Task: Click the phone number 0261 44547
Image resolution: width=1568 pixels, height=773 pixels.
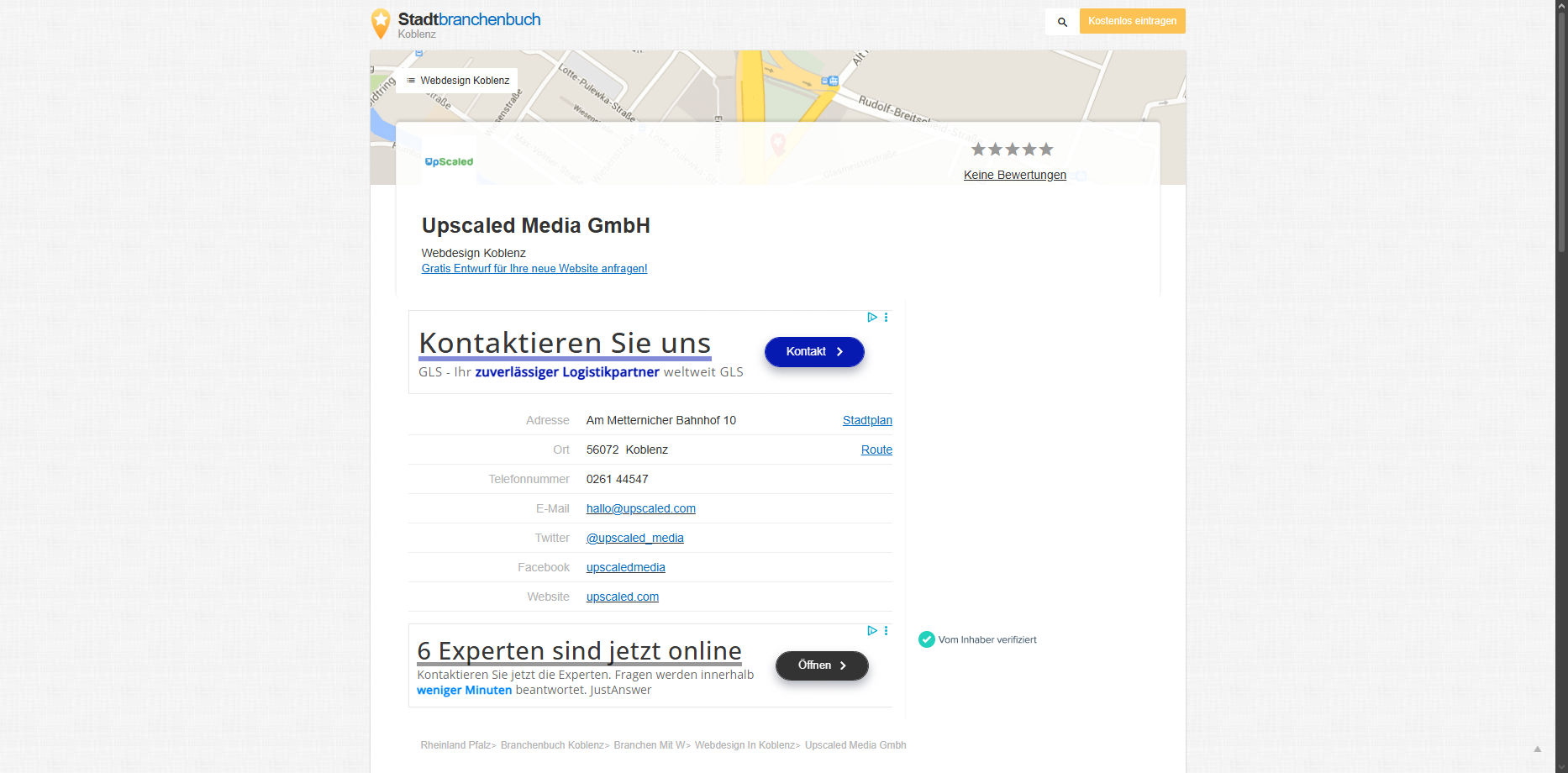Action: point(618,479)
